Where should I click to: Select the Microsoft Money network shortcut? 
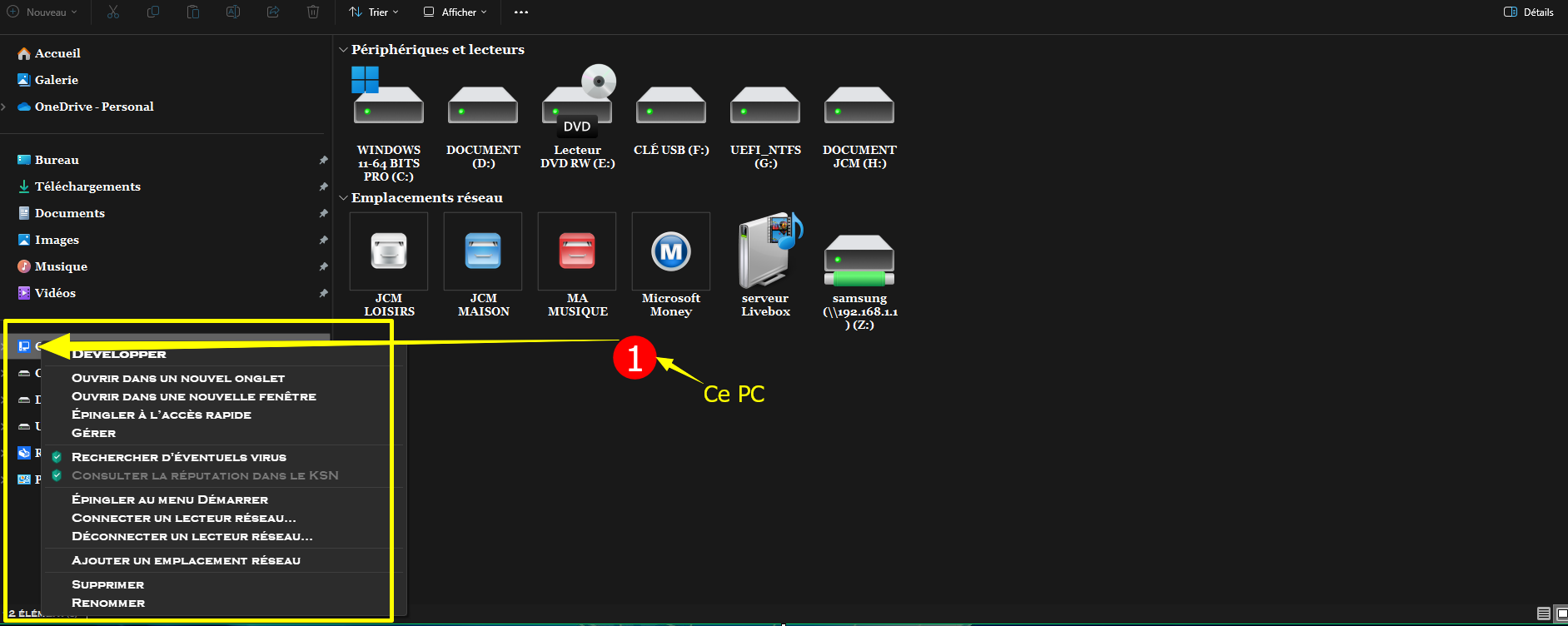(x=671, y=266)
